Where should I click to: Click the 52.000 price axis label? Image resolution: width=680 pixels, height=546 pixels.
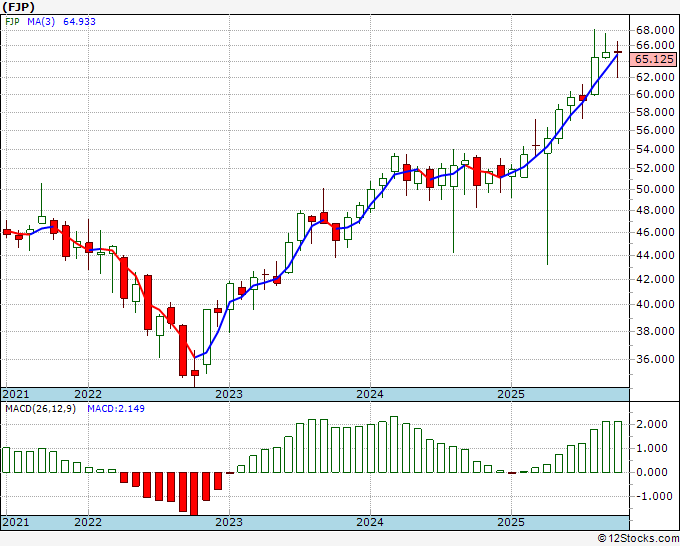[655, 168]
